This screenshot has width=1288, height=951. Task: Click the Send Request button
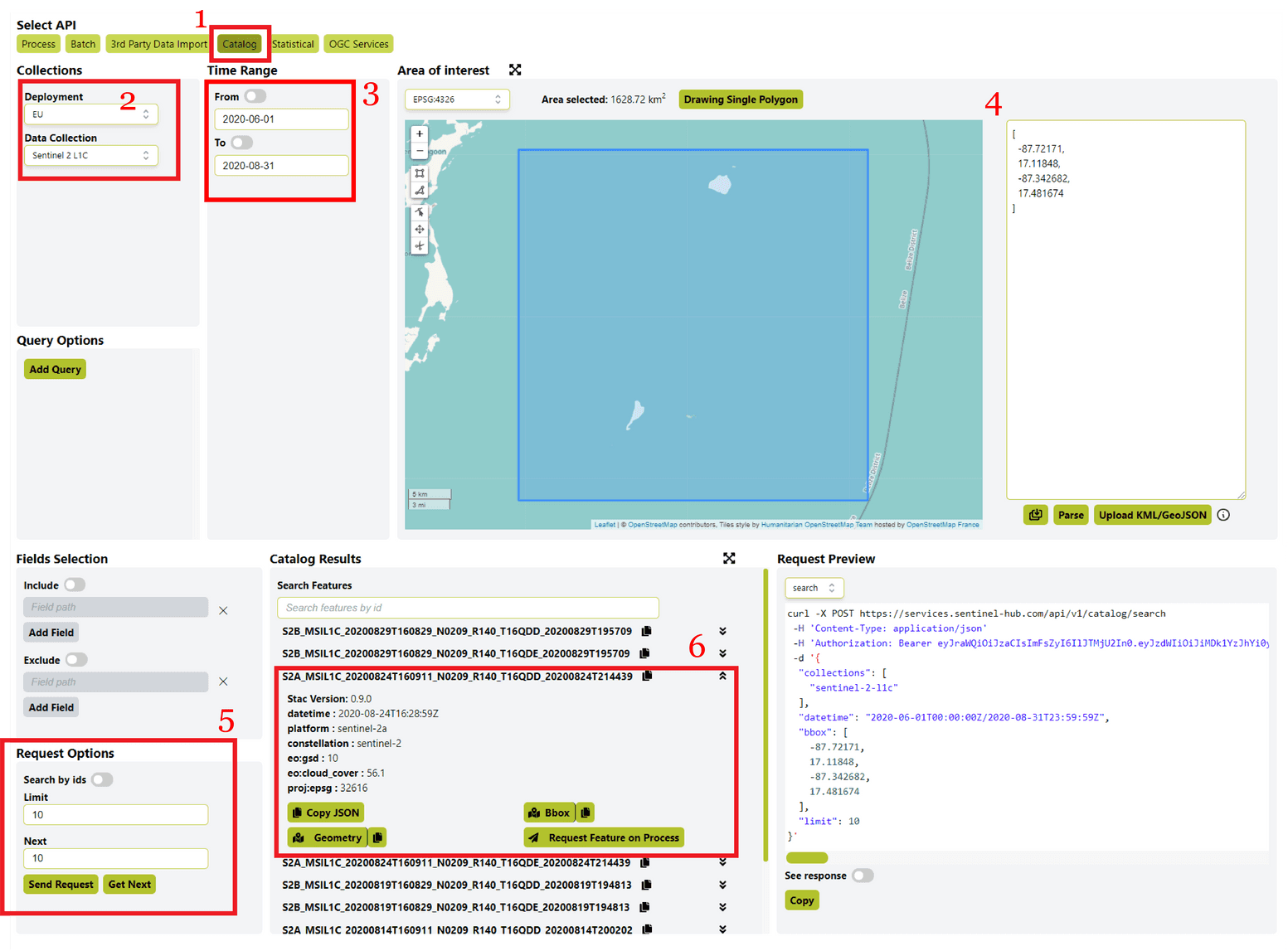(61, 885)
